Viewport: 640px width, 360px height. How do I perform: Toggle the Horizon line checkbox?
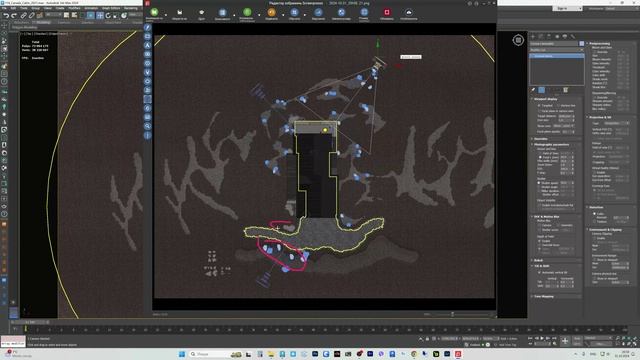pos(558,106)
